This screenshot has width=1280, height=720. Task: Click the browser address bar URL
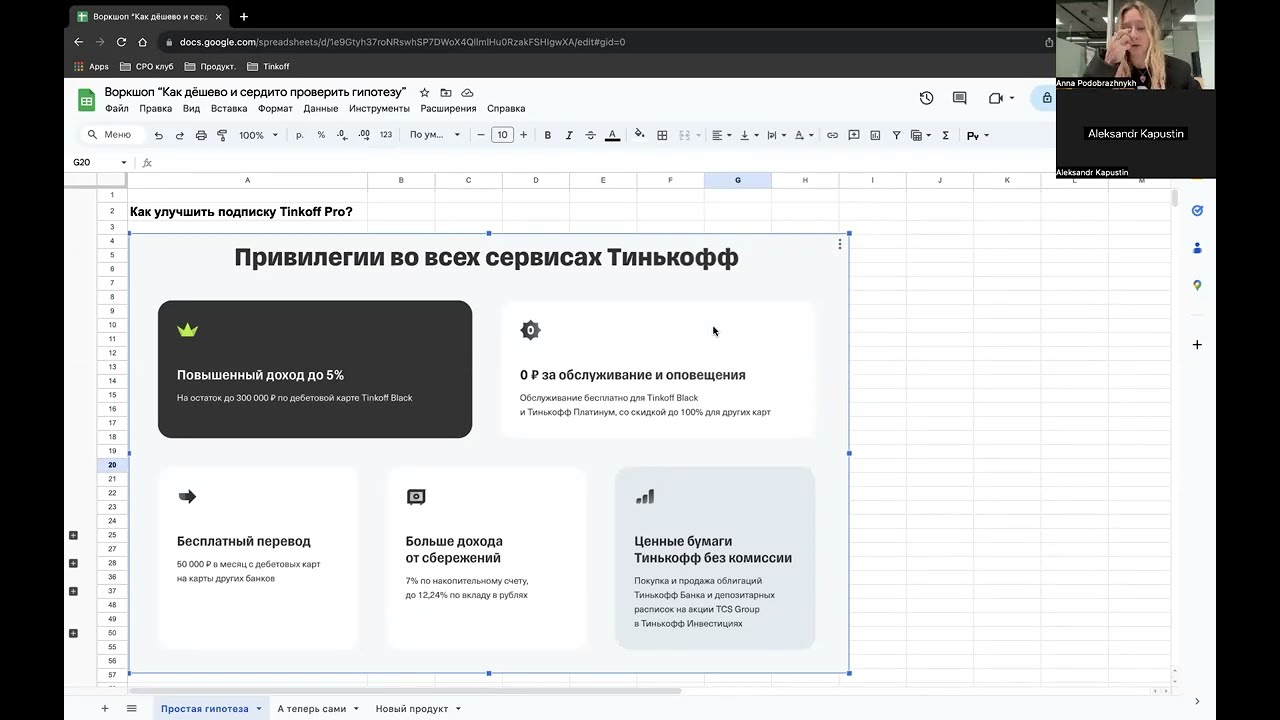tap(402, 42)
